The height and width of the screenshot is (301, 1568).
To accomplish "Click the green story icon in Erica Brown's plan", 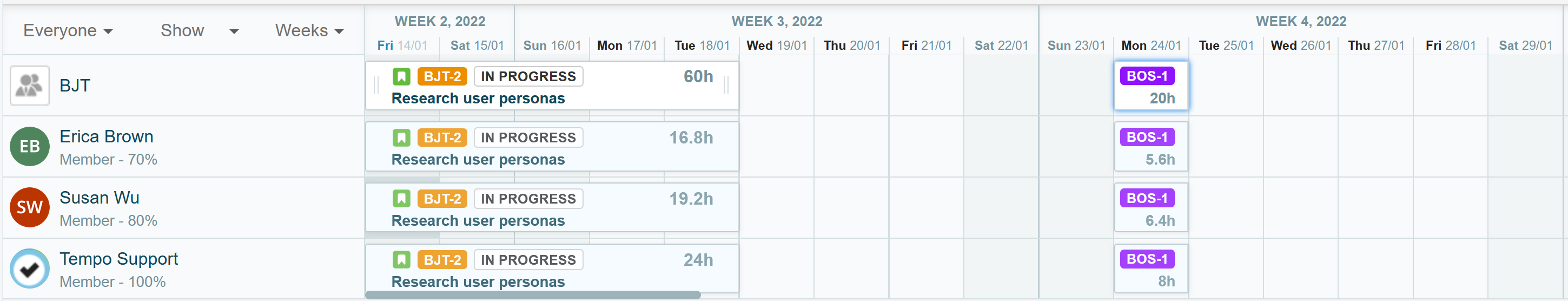I will 401,138.
